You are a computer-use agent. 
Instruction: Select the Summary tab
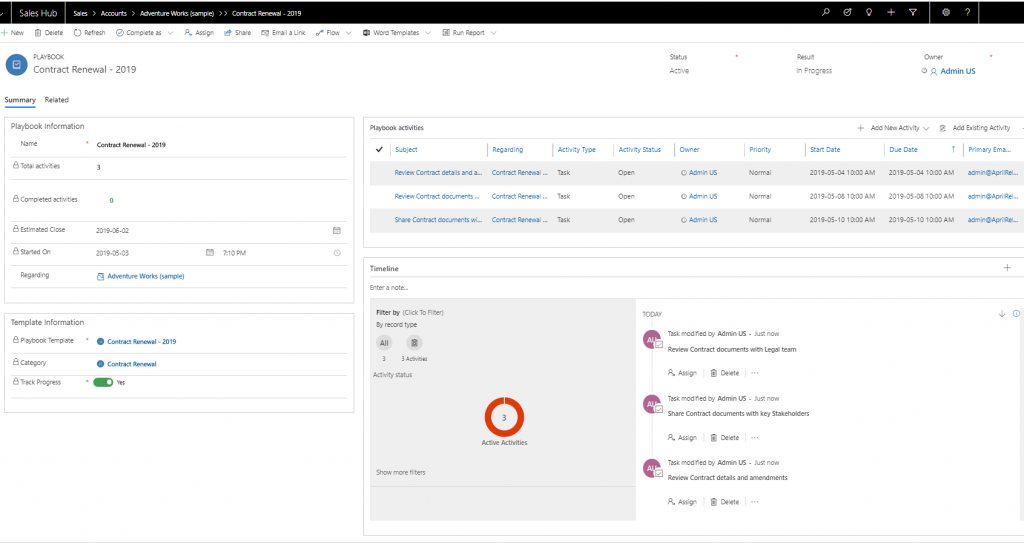point(20,100)
